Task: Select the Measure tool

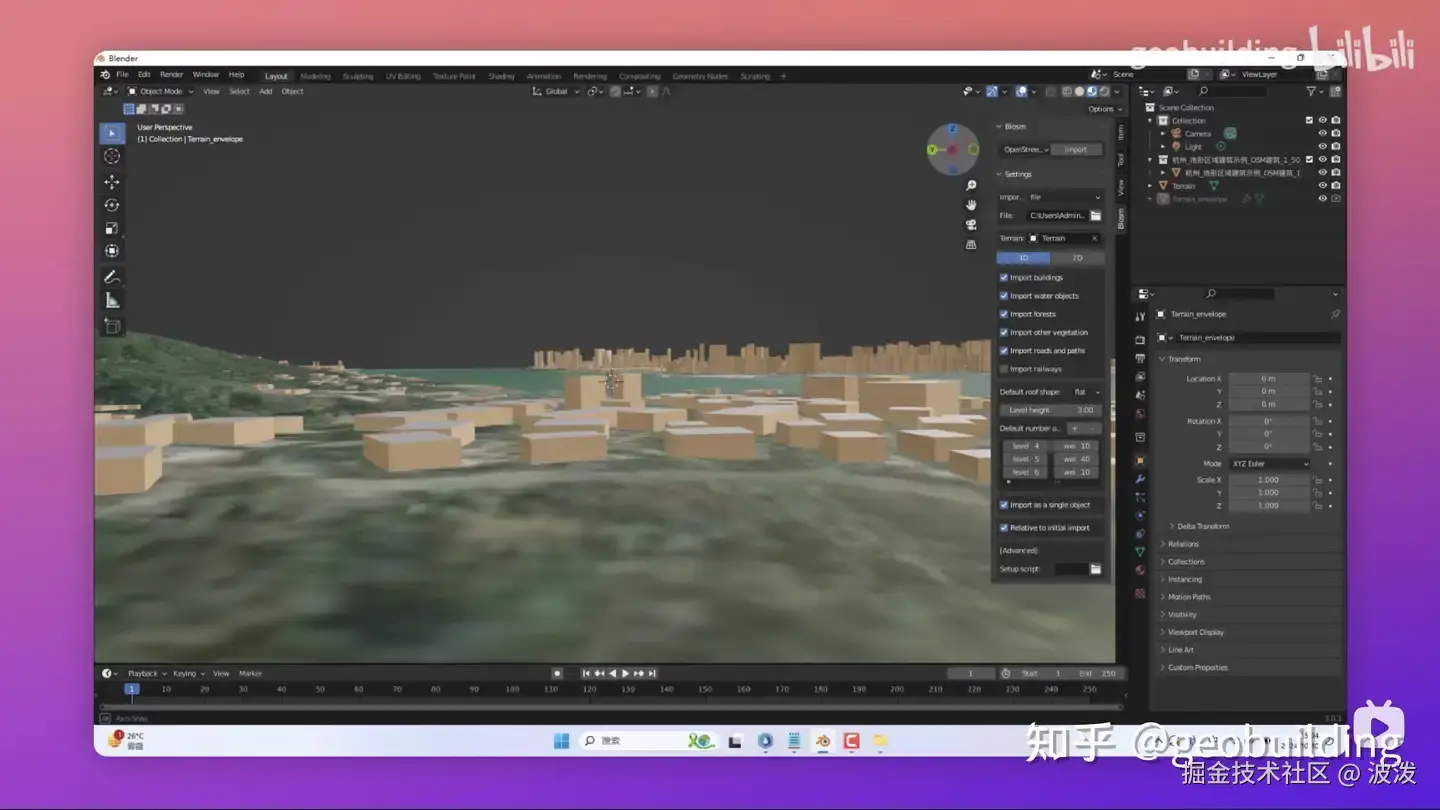Action: coord(112,301)
